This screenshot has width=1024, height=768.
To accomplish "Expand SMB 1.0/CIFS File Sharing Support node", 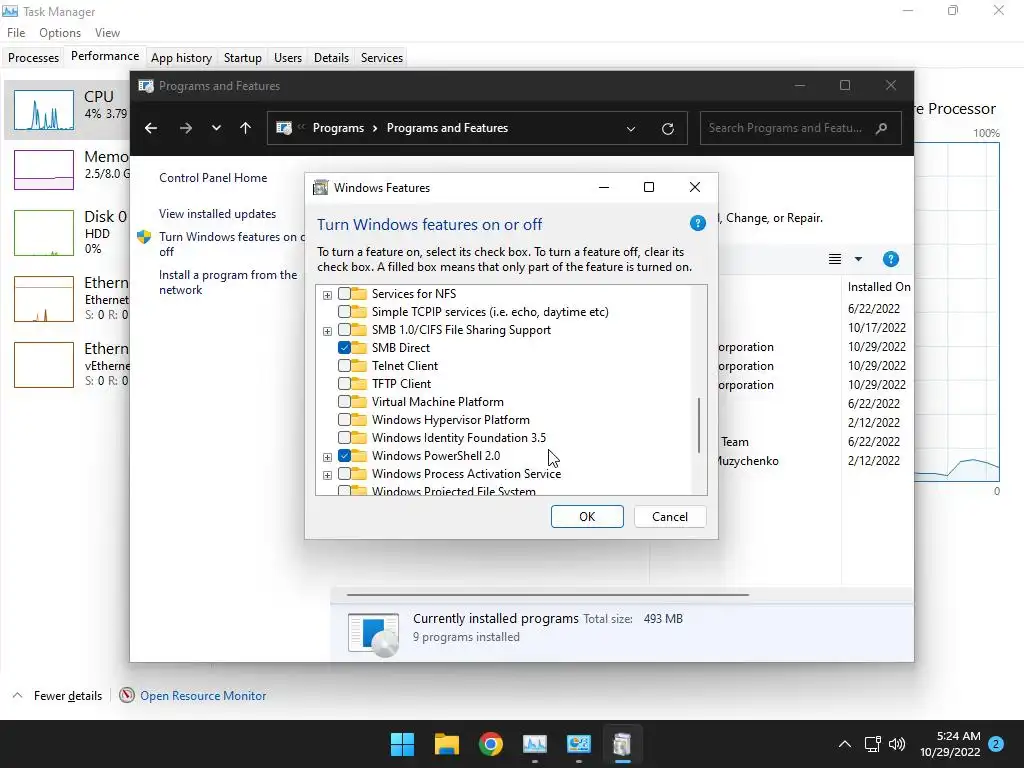I will coord(327,331).
